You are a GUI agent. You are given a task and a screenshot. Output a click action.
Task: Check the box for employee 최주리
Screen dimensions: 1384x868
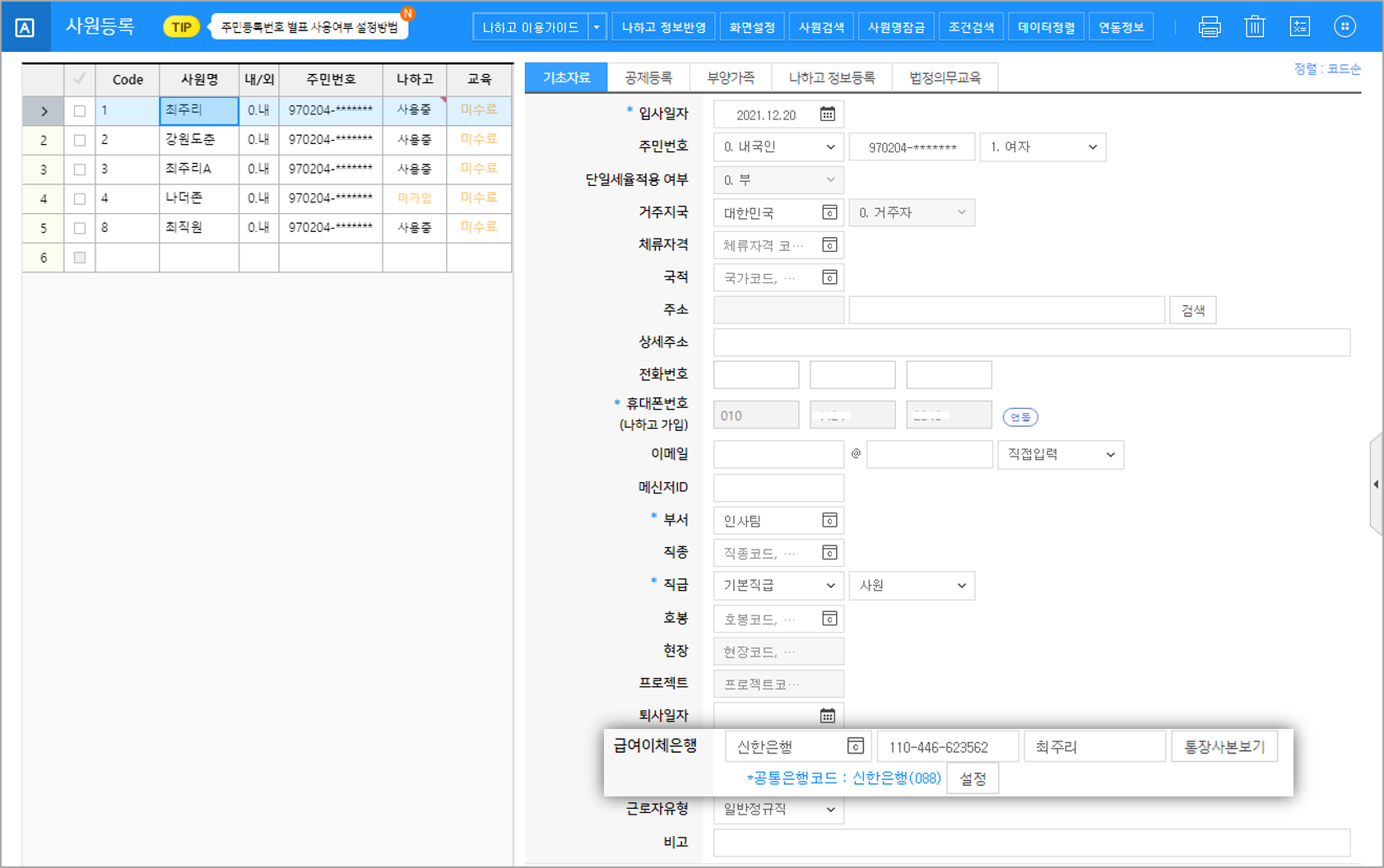point(80,111)
